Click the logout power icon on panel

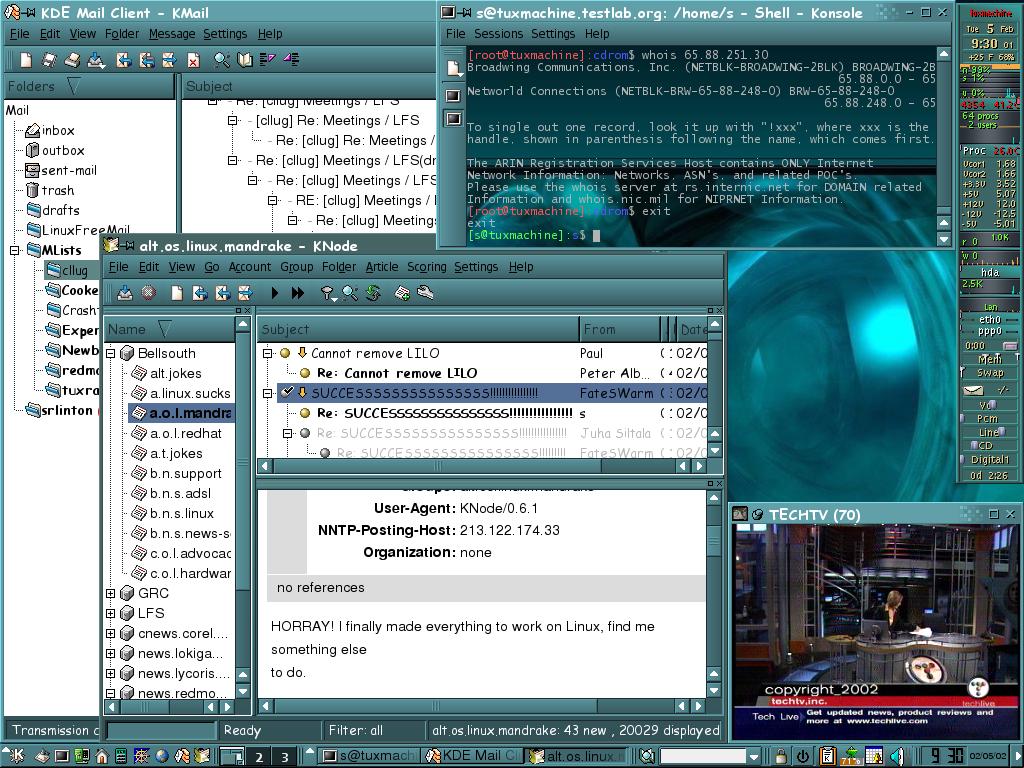click(803, 756)
